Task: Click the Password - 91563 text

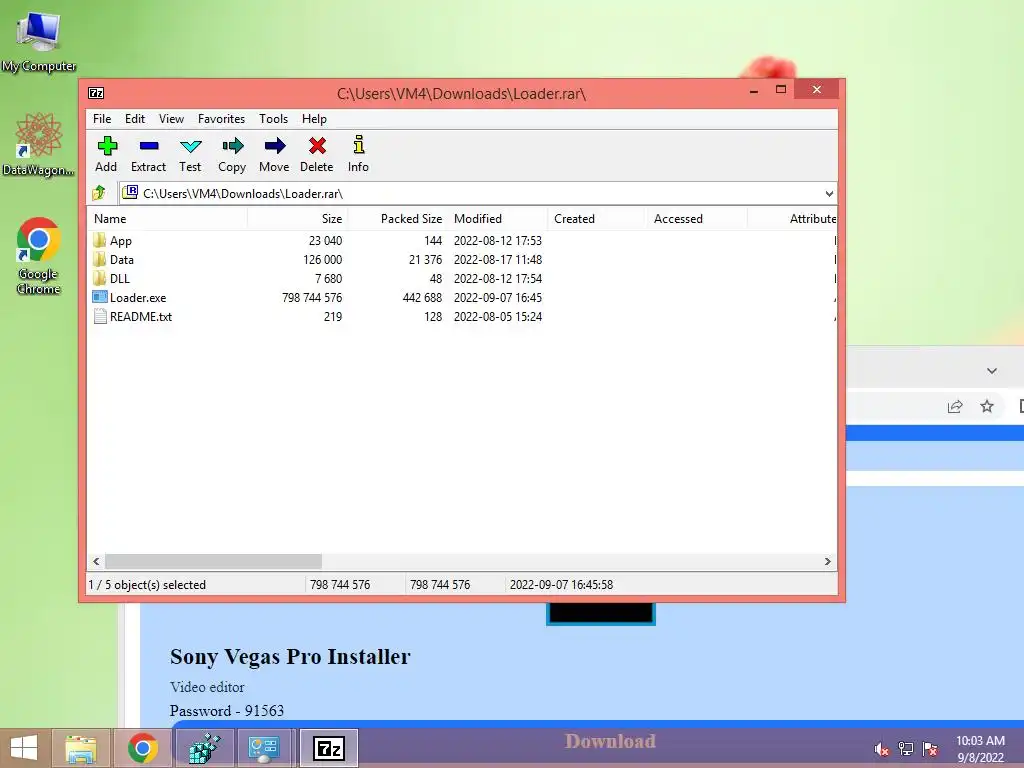Action: click(x=227, y=711)
